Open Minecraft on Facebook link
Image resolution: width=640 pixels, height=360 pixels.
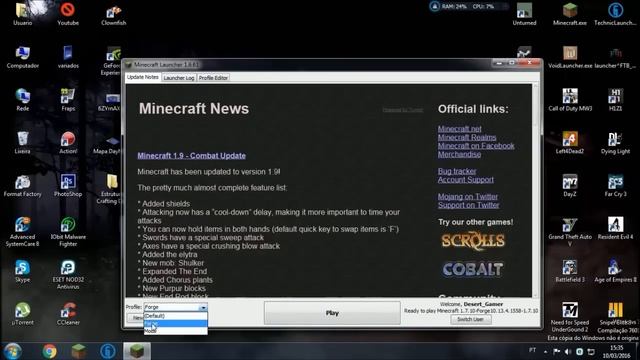tap(476, 146)
